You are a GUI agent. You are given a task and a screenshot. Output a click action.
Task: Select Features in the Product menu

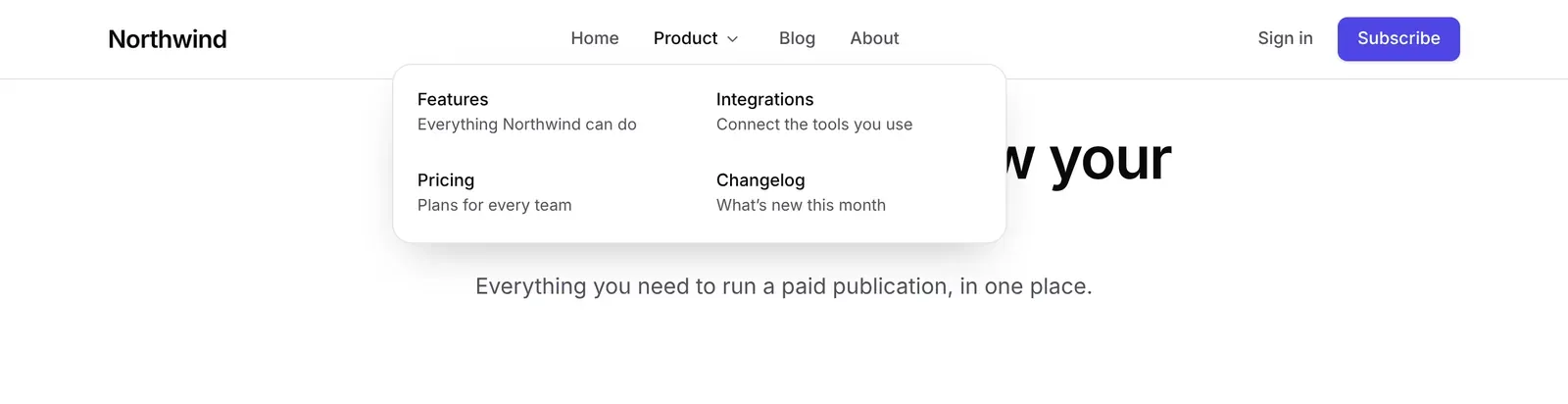453,99
